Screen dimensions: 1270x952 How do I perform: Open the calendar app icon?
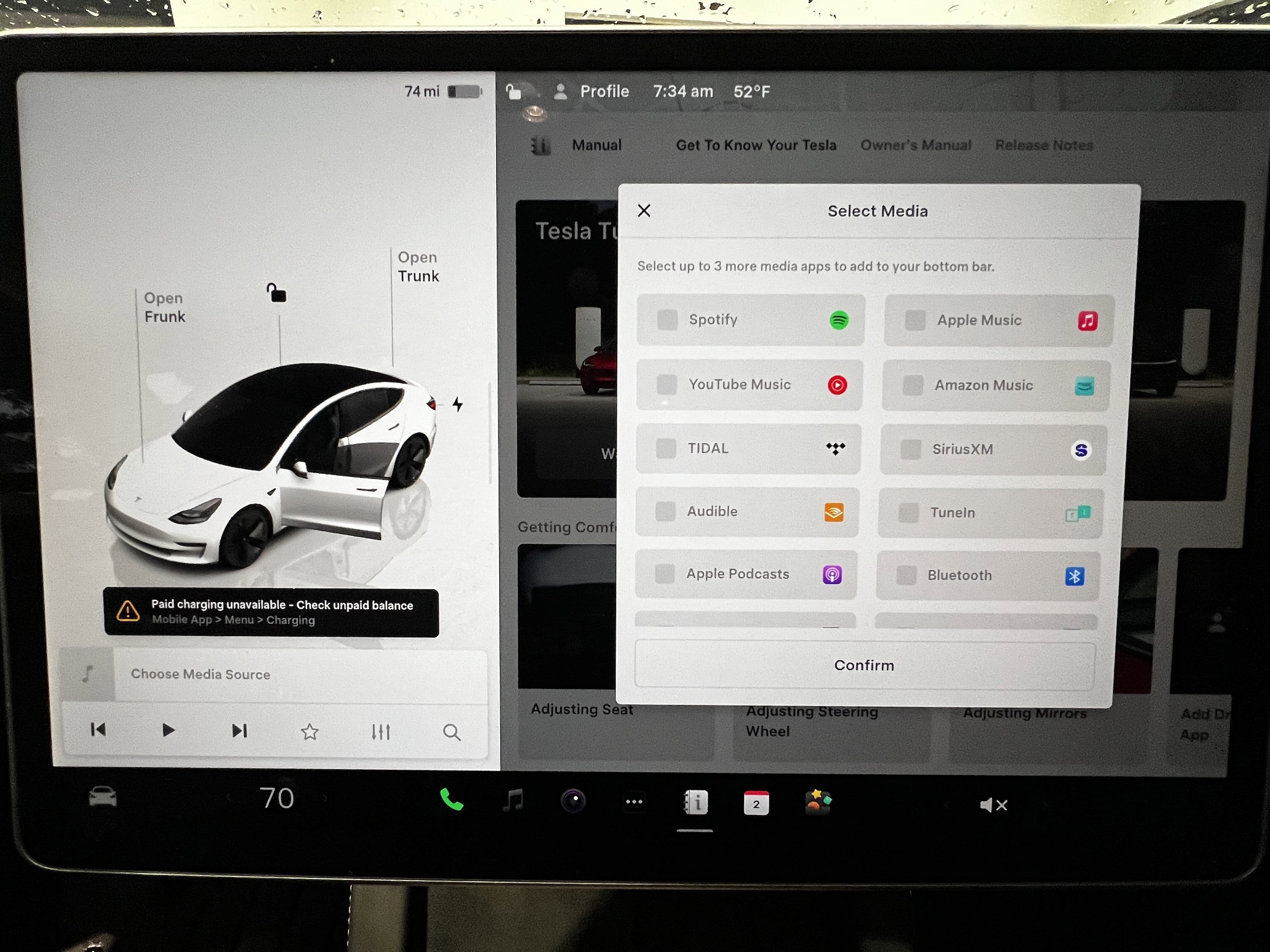[x=756, y=803]
